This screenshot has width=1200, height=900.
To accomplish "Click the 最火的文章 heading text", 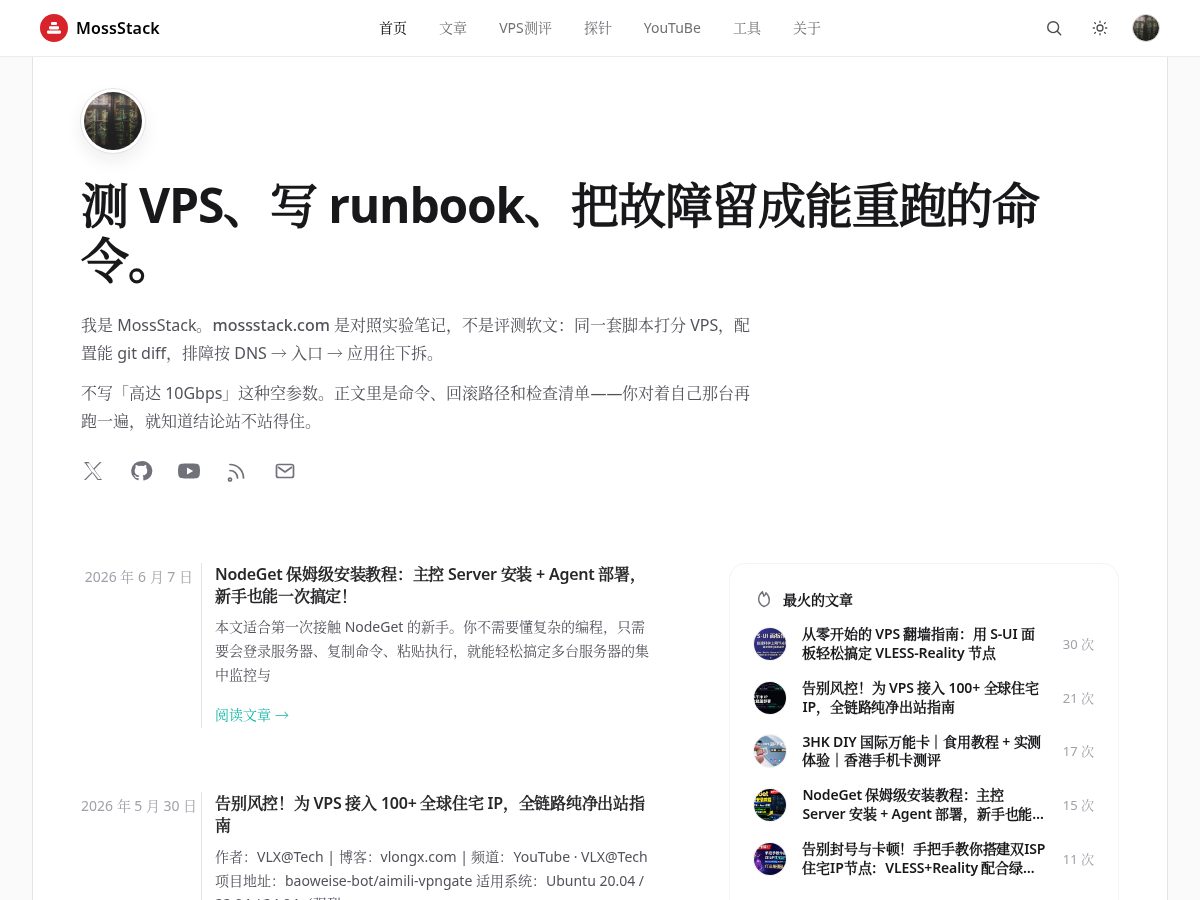I will 818,600.
